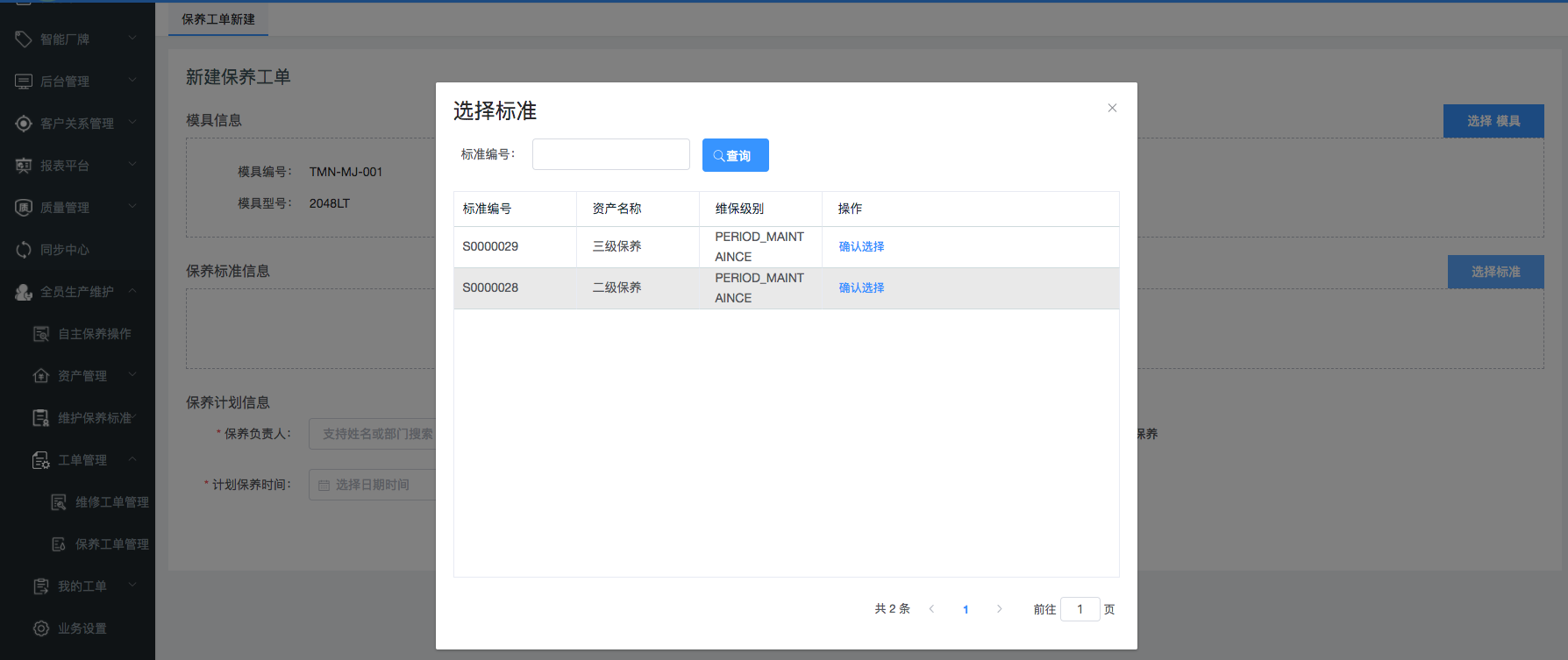
Task: Confirm selection for standard S0000028
Action: click(861, 288)
